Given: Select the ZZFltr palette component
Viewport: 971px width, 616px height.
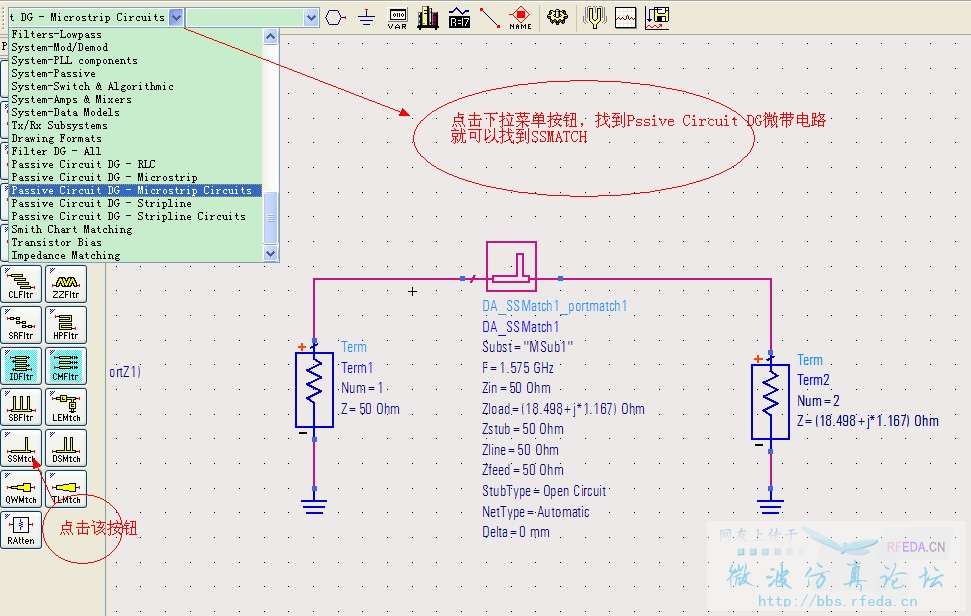Looking at the screenshot, I should click(66, 284).
